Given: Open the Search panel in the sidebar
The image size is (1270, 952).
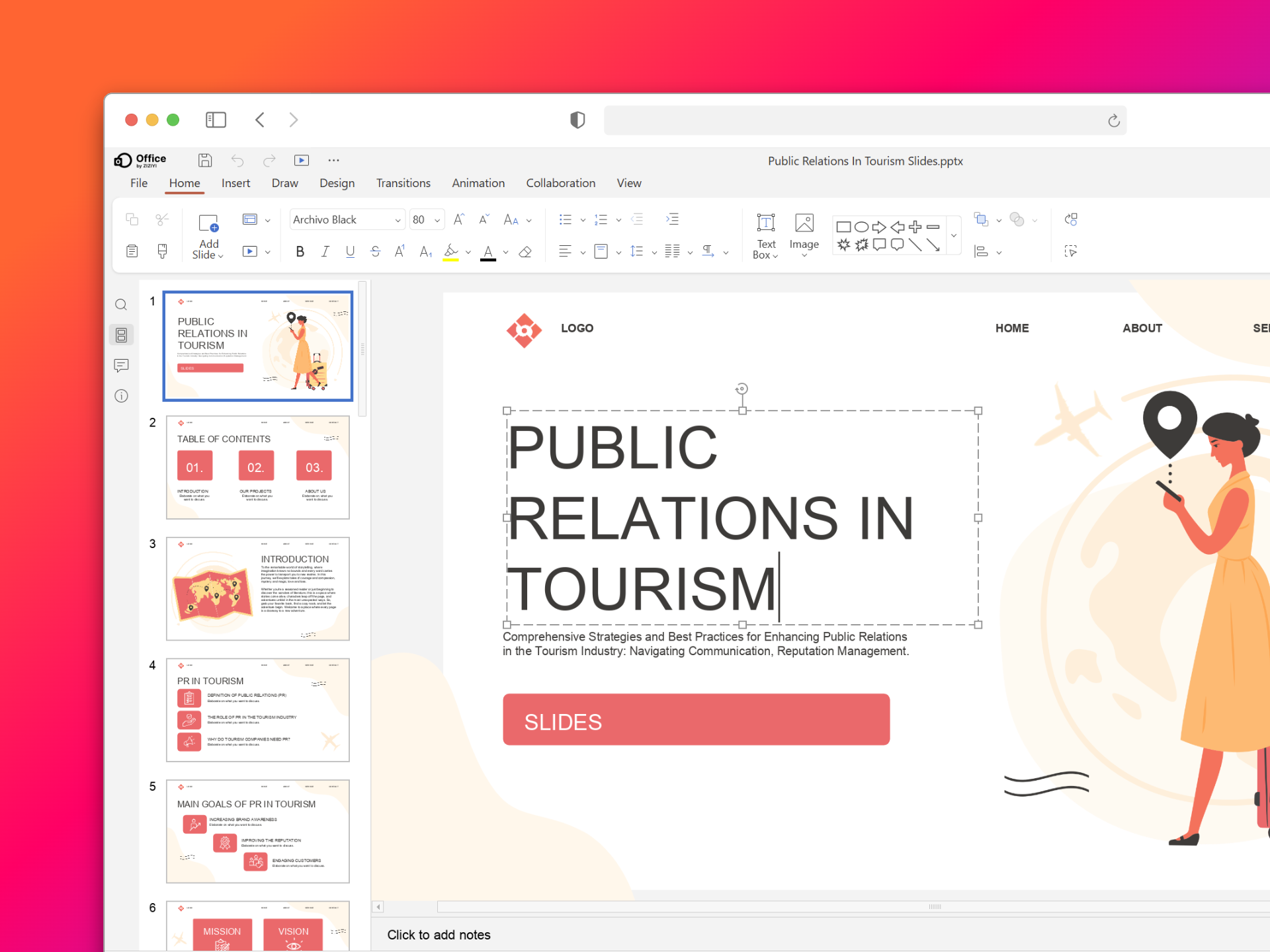Looking at the screenshot, I should (121, 304).
